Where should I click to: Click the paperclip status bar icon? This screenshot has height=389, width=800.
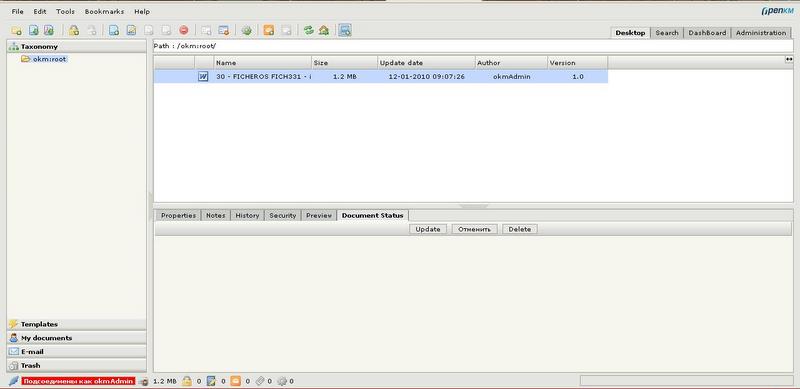click(x=260, y=381)
